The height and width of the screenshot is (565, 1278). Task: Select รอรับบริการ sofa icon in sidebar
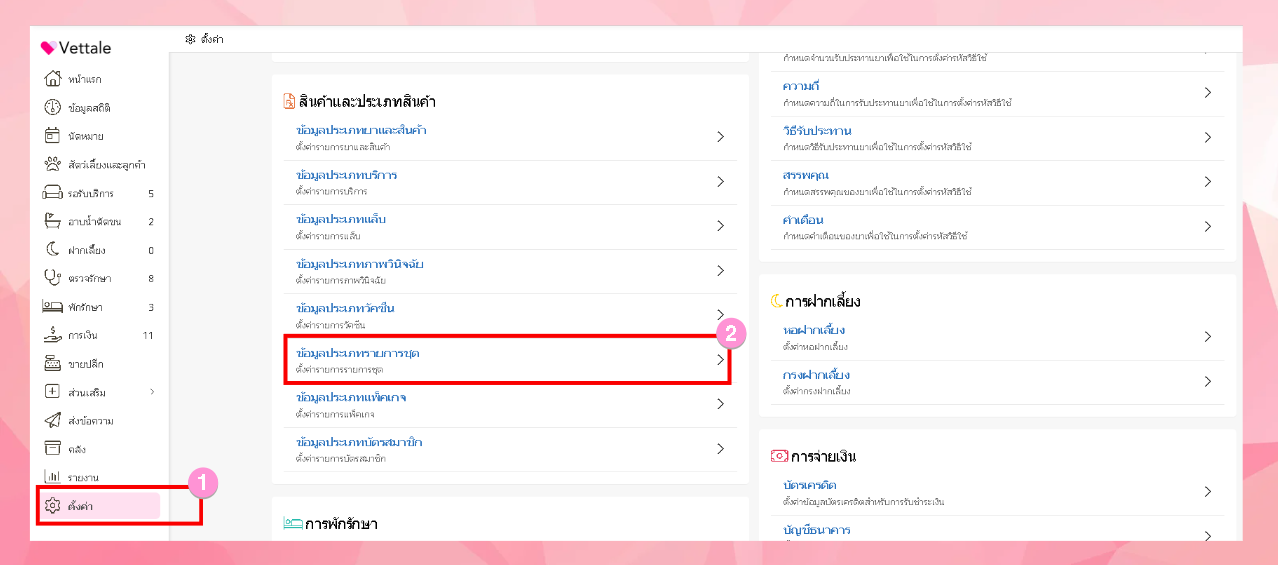tap(53, 193)
